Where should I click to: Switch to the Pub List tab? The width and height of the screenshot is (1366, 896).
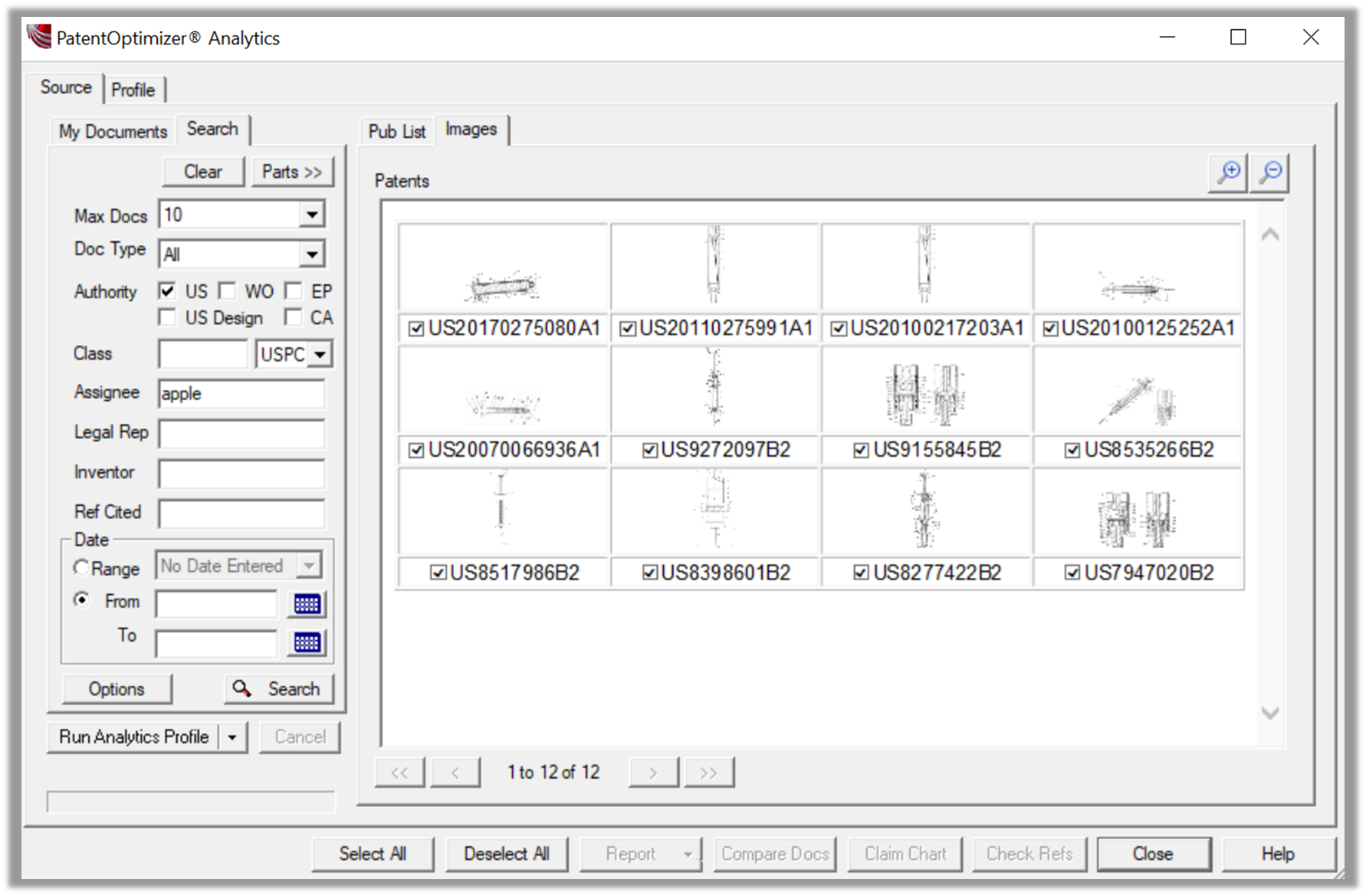pos(396,132)
